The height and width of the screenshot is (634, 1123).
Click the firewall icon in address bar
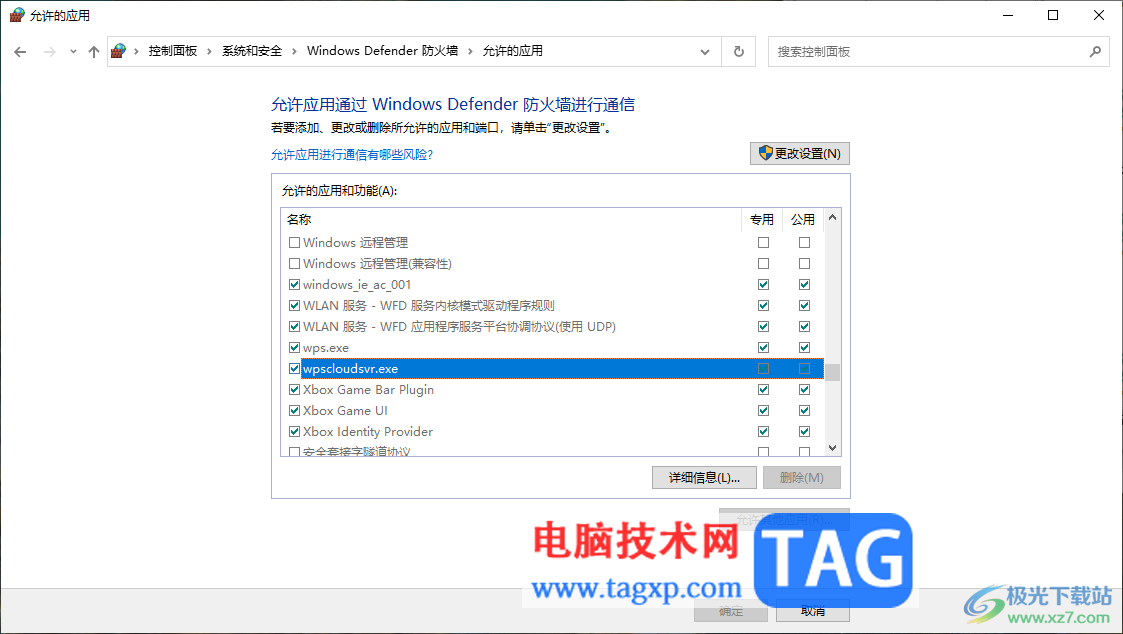coord(119,51)
